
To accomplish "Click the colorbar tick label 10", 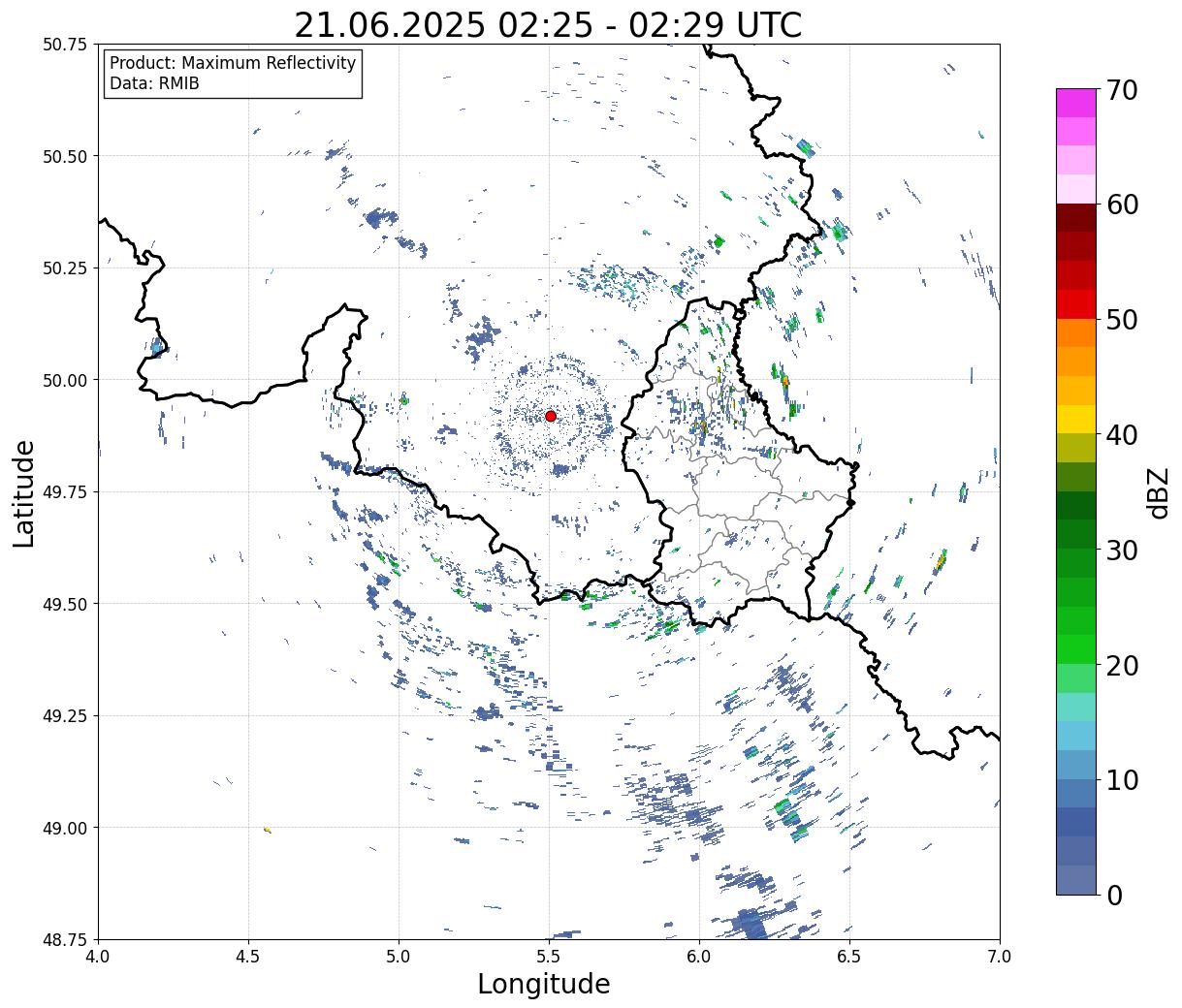I will click(1124, 780).
